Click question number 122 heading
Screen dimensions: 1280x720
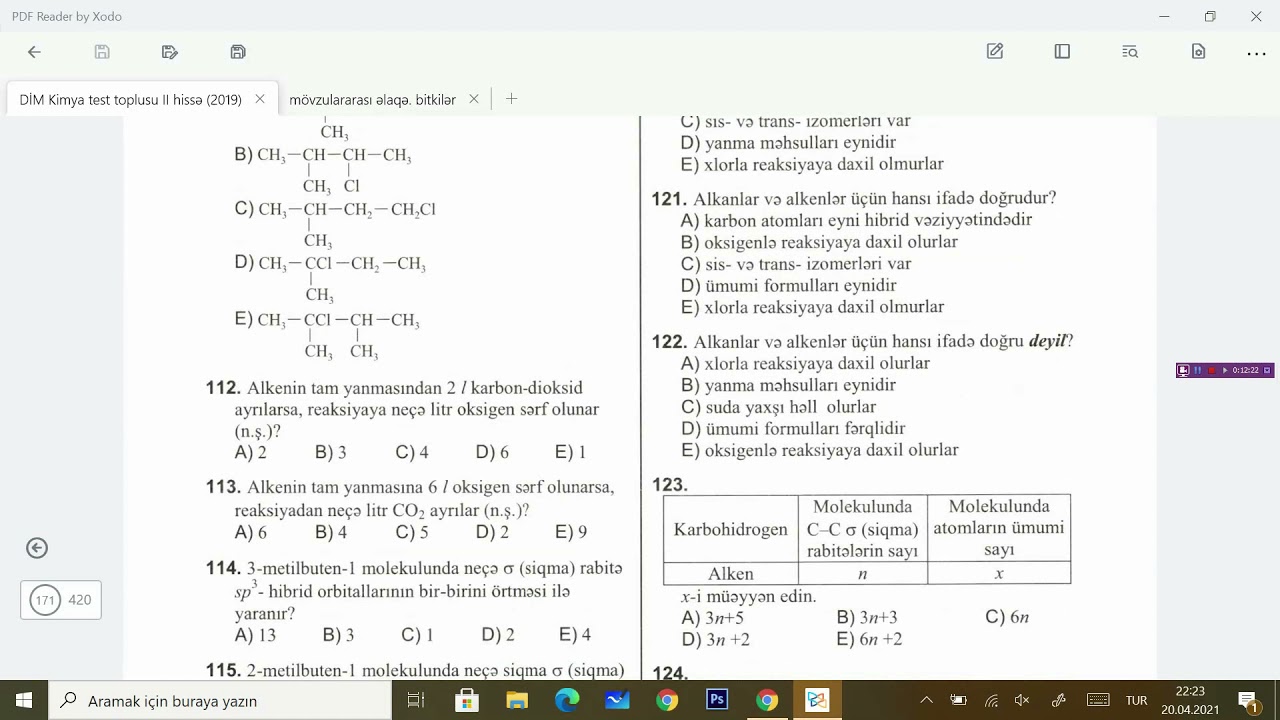[668, 341]
